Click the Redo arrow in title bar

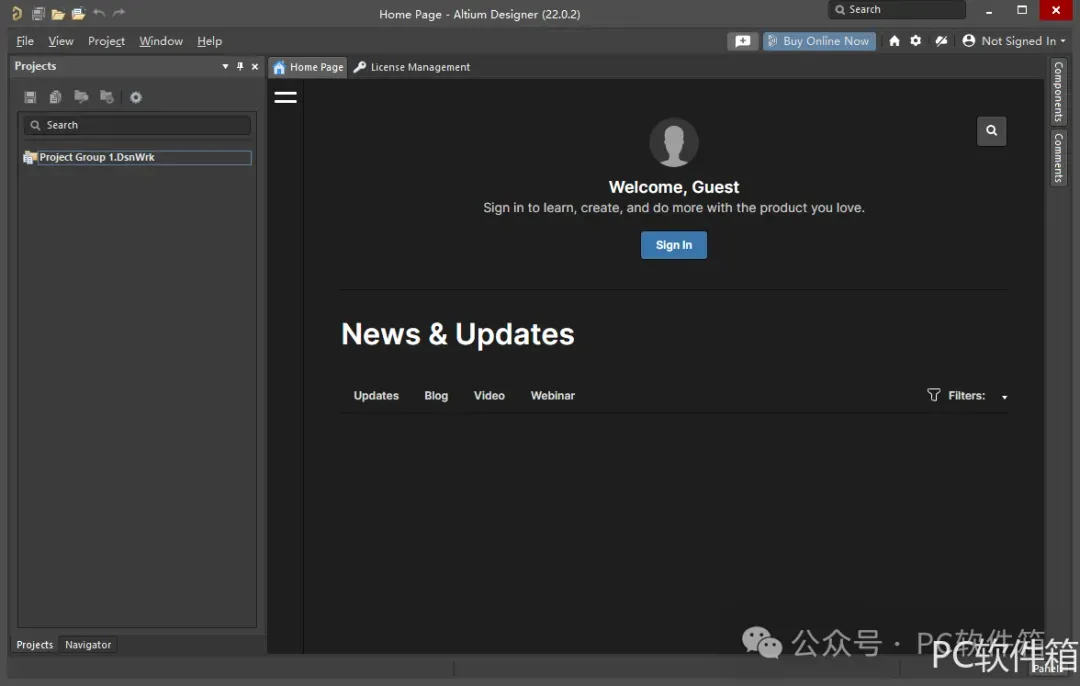(x=118, y=12)
